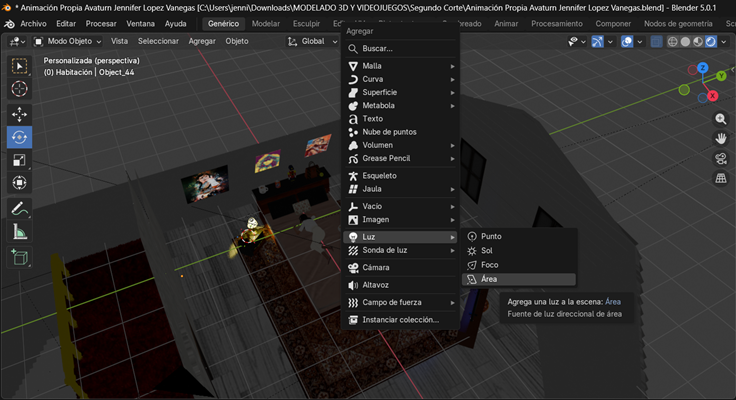The height and width of the screenshot is (400, 736).
Task: Switch to the Modelar workspace tab
Action: point(265,23)
